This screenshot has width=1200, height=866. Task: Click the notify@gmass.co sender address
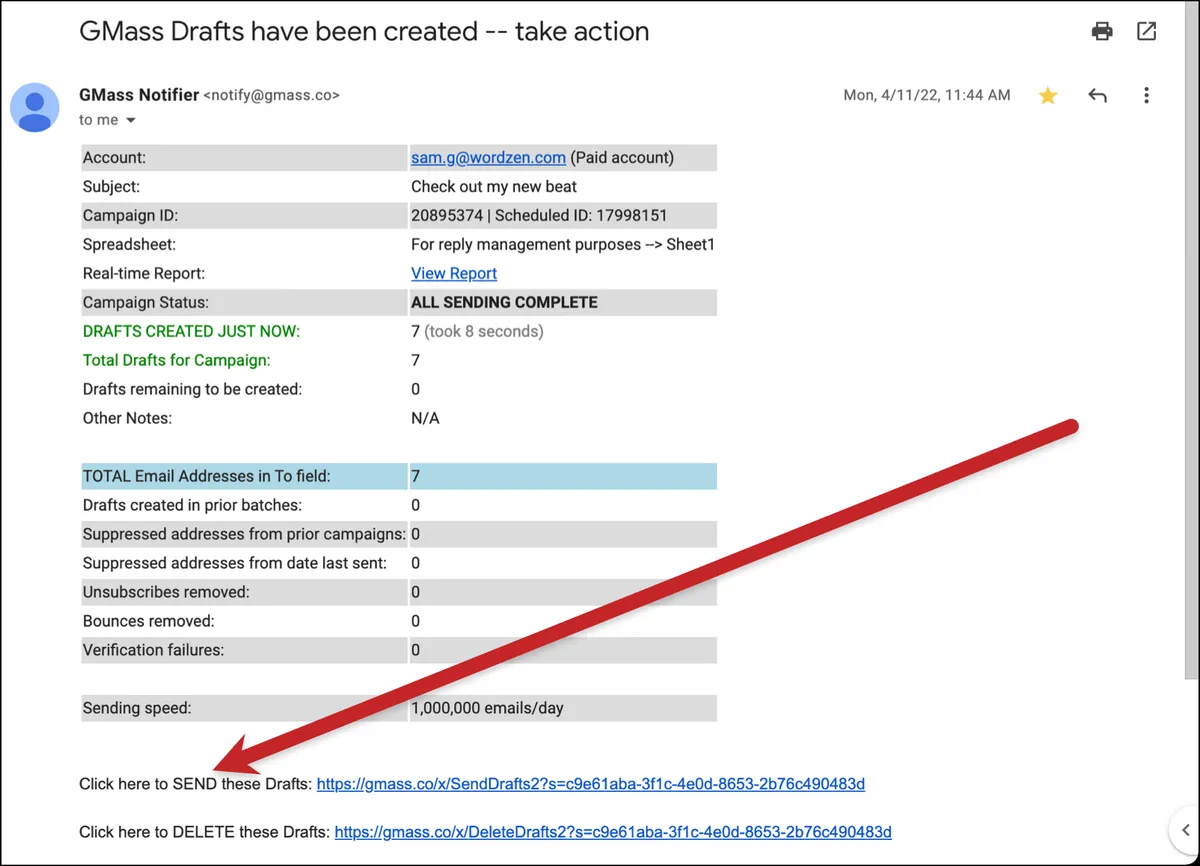click(x=272, y=96)
